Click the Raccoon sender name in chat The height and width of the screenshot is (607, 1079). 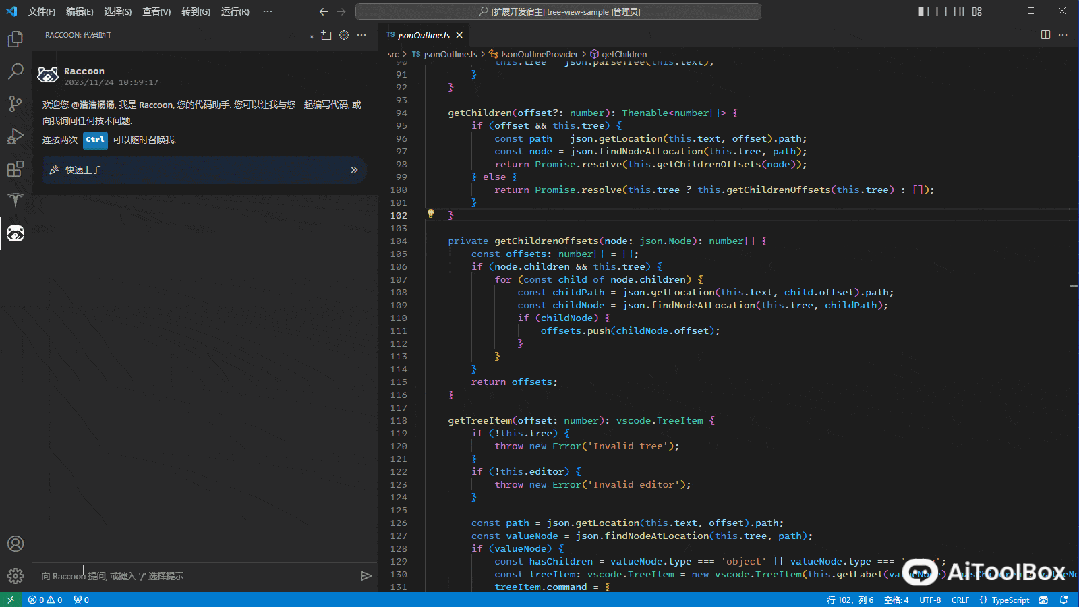[x=85, y=71]
